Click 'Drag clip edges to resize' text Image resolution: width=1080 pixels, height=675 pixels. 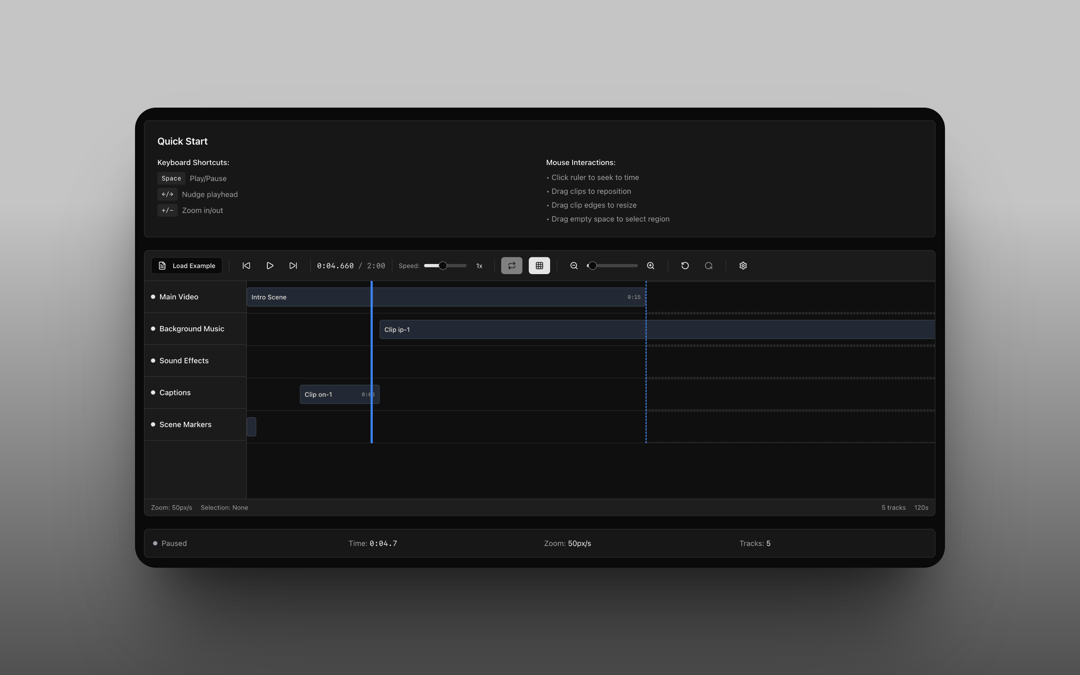(594, 205)
